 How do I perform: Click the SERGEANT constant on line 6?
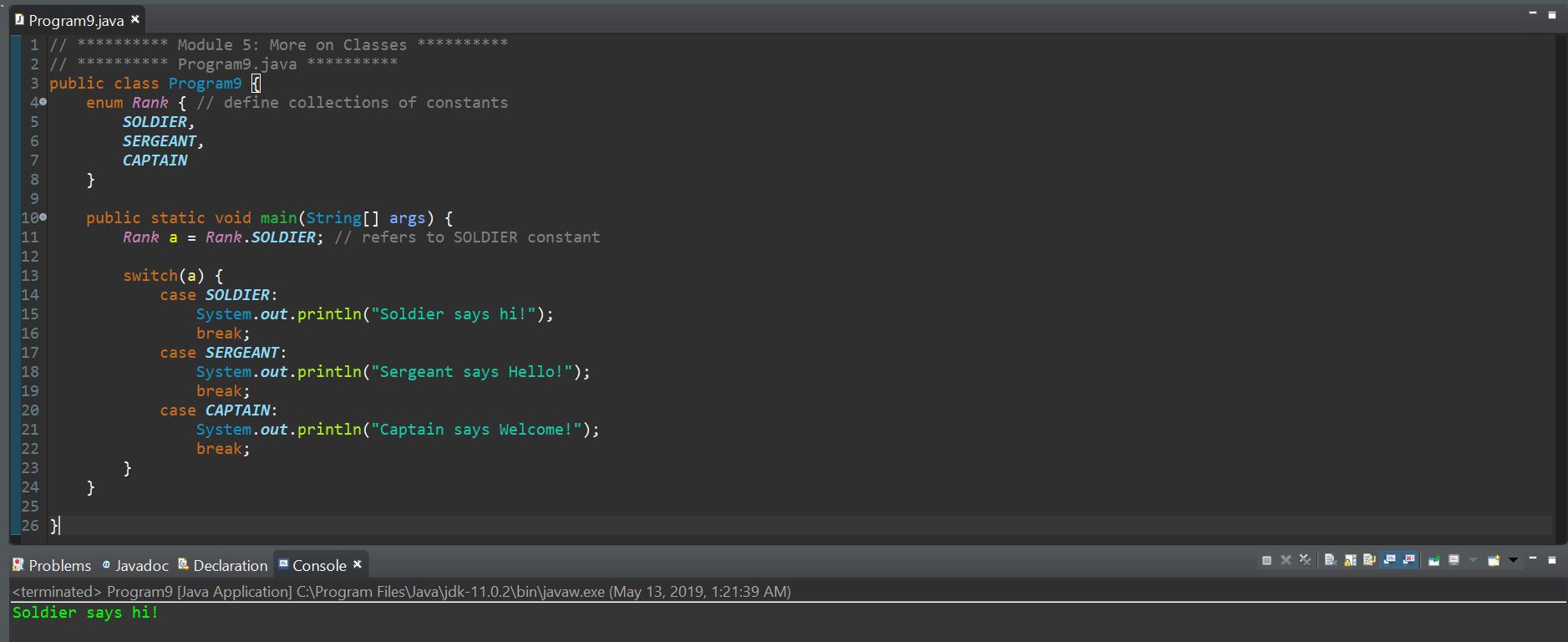click(160, 141)
